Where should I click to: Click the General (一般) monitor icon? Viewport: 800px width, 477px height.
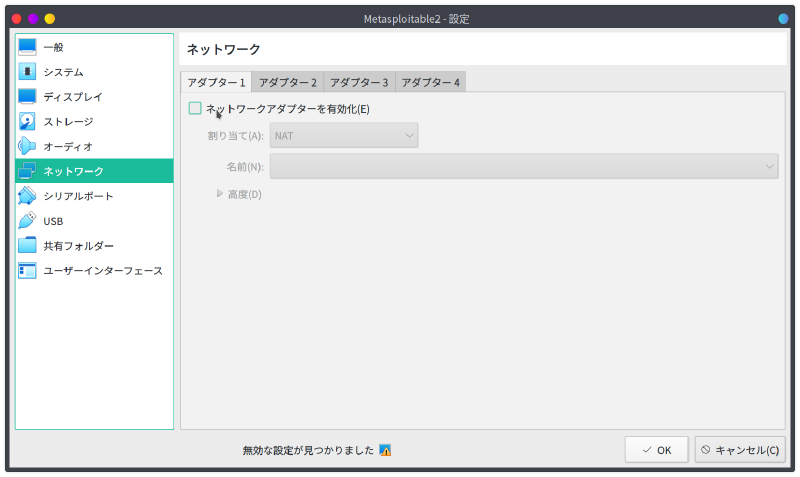[27, 47]
